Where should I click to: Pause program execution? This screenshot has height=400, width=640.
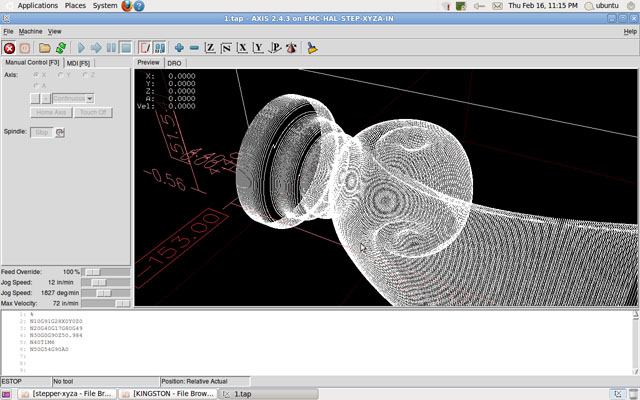point(111,48)
